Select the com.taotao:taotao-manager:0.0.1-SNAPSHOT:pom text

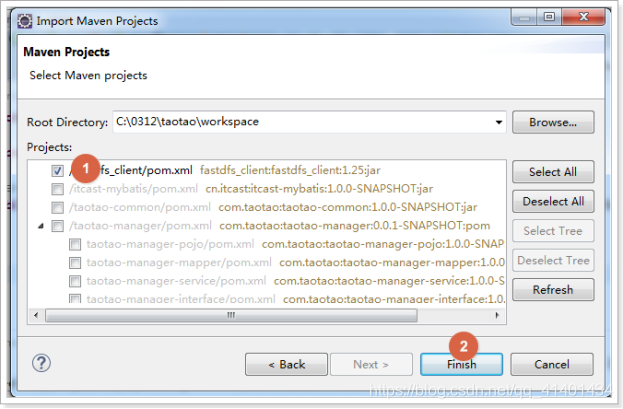355,226
